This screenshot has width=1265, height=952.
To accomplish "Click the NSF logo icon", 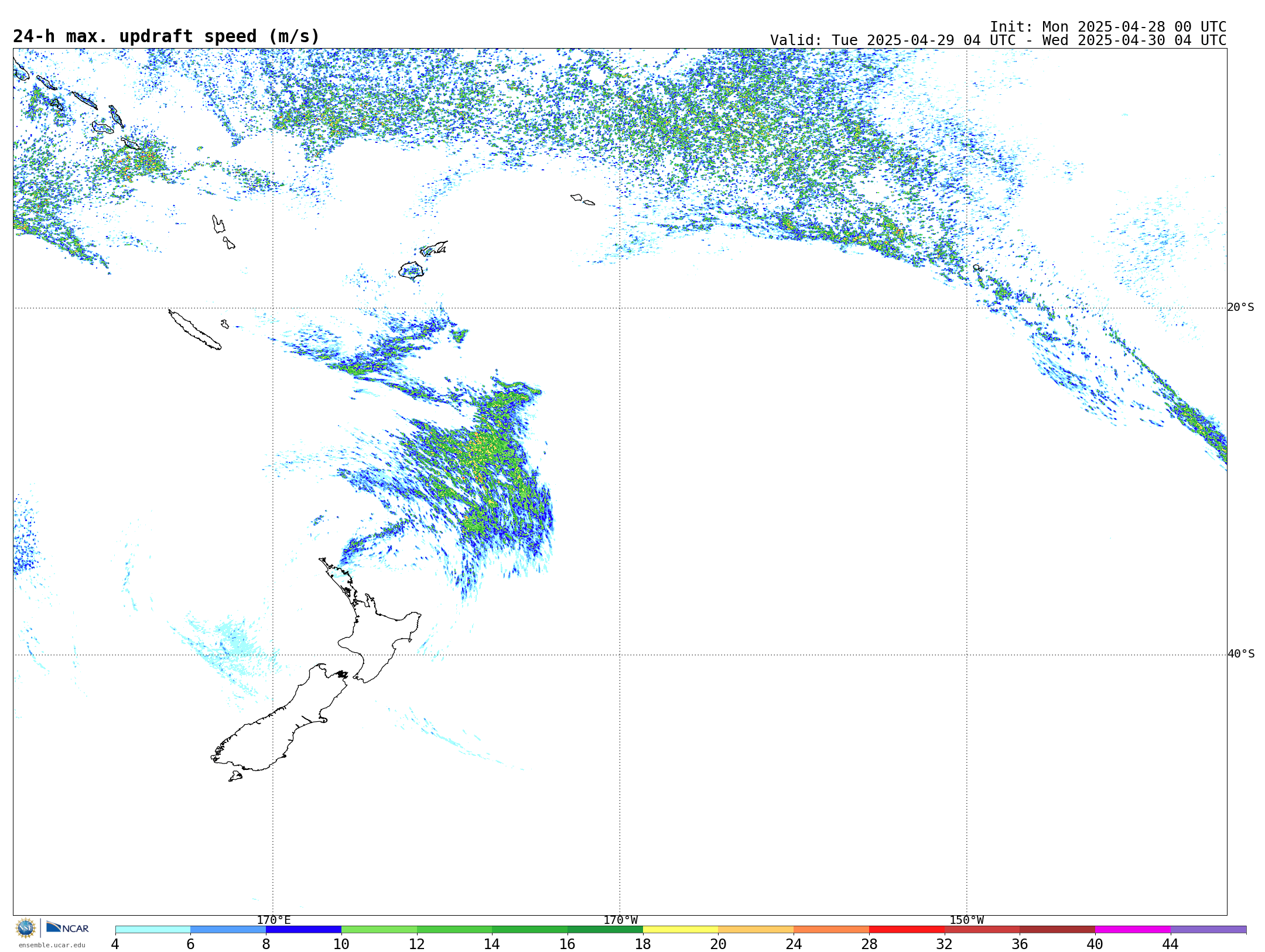I will coord(26,928).
